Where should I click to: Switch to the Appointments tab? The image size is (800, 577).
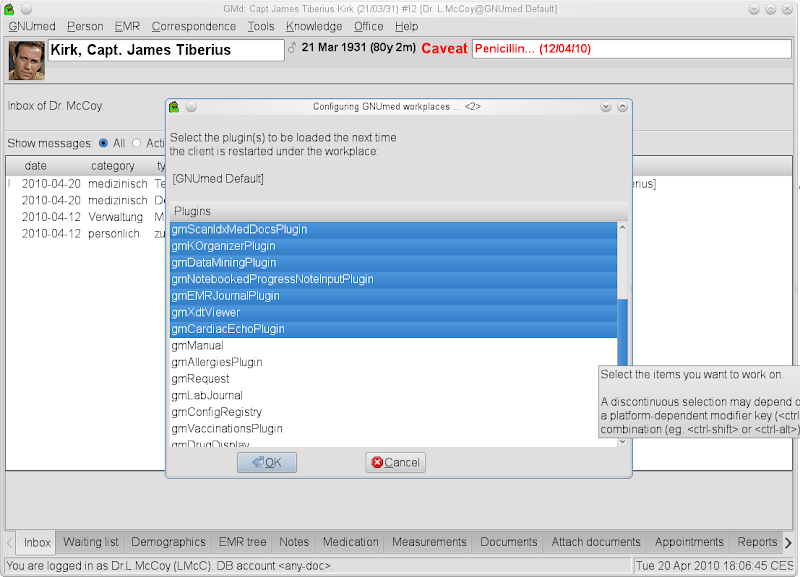(x=689, y=542)
